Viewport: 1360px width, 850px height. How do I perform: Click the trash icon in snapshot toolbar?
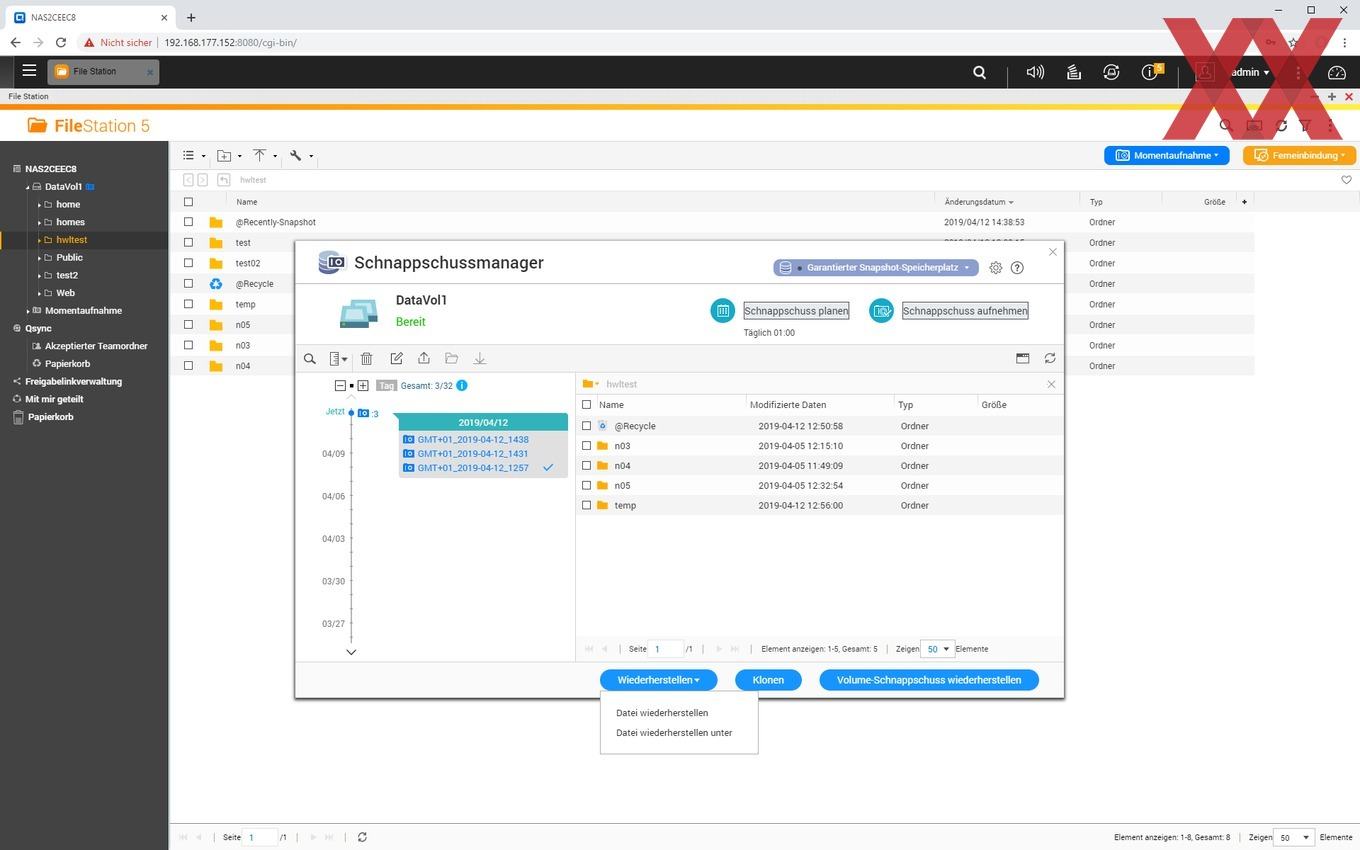click(367, 358)
